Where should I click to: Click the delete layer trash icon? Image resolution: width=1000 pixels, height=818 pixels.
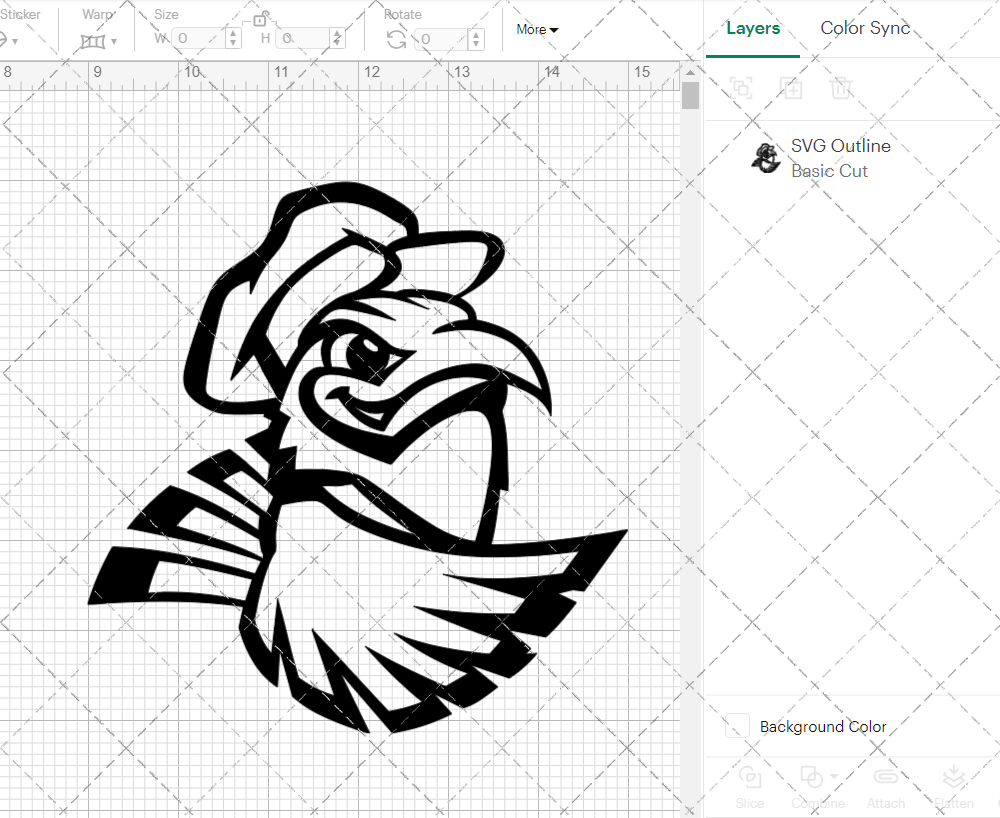842,88
